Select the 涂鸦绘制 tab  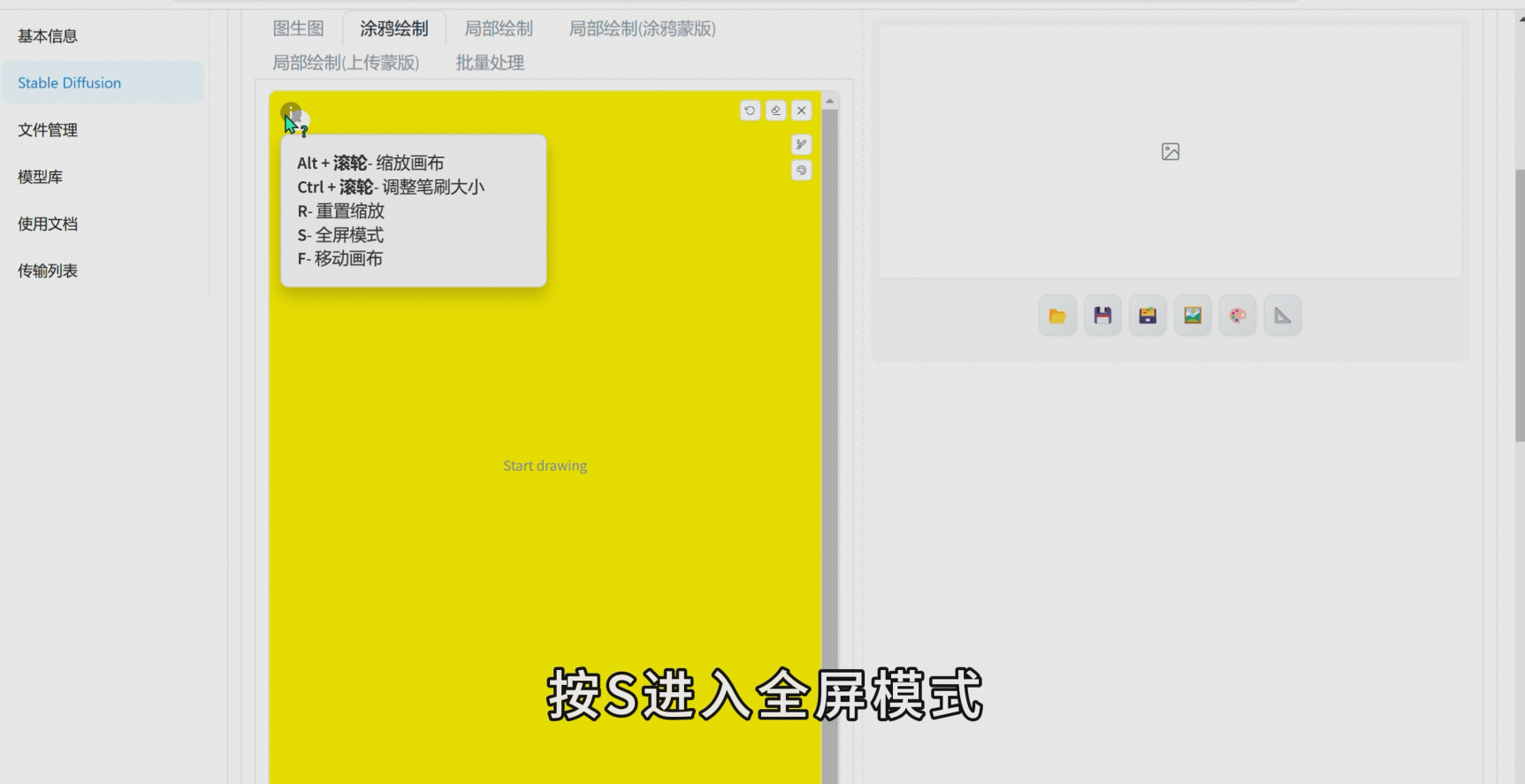(394, 28)
